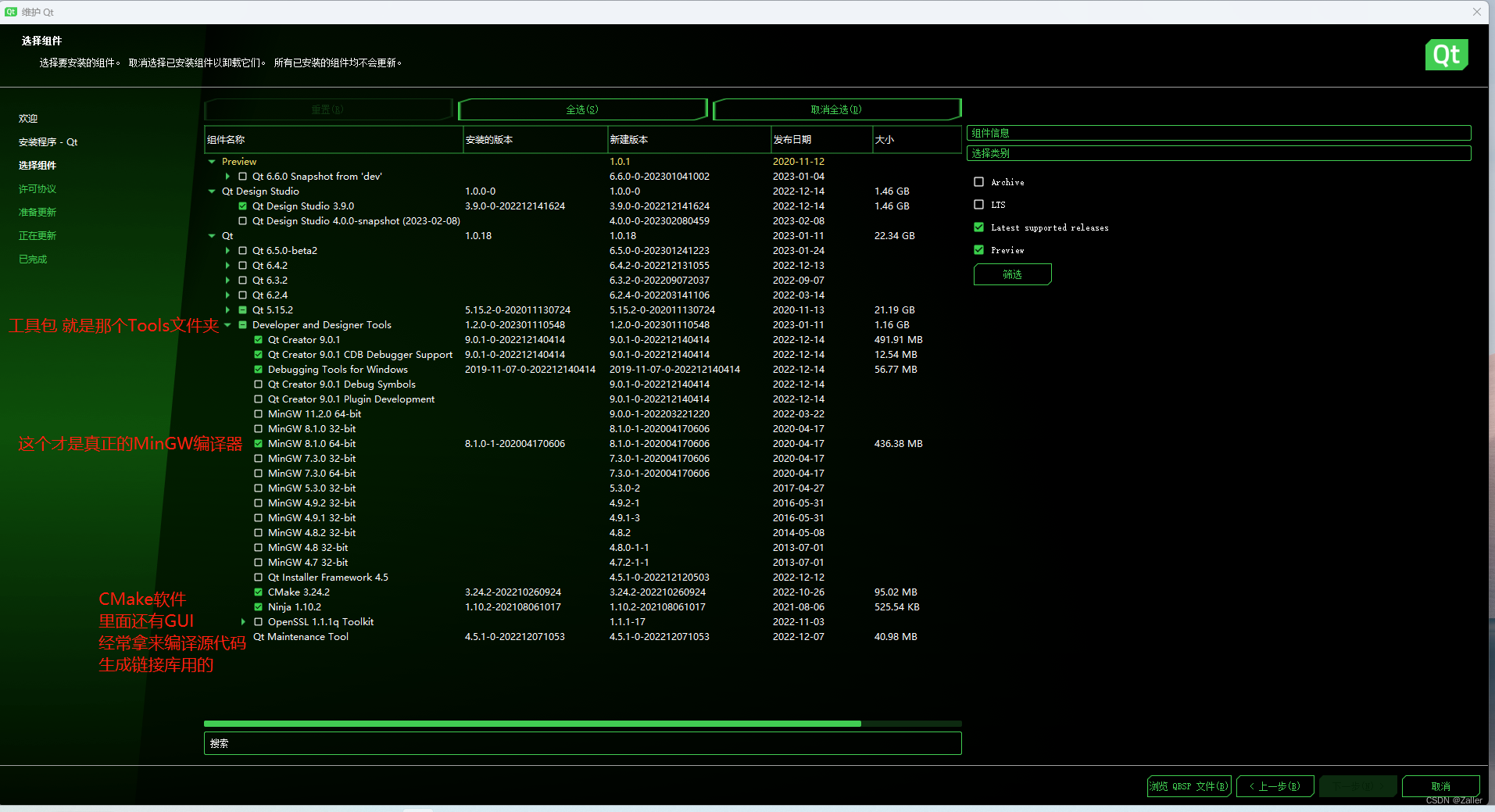Expand the Qt 6.5.0-beta2 node
Viewport: 1495px width, 812px height.
227,251
